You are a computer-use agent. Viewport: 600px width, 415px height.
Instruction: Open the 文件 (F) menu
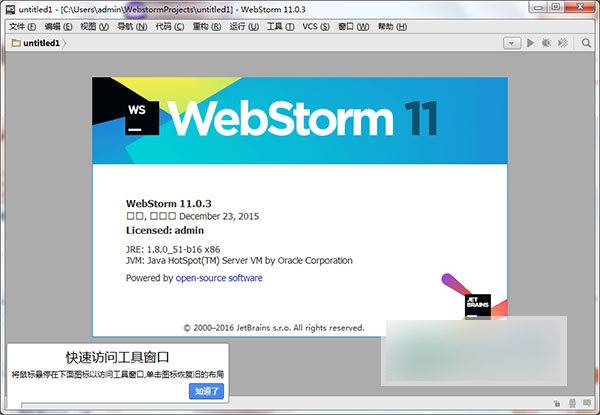[22, 26]
